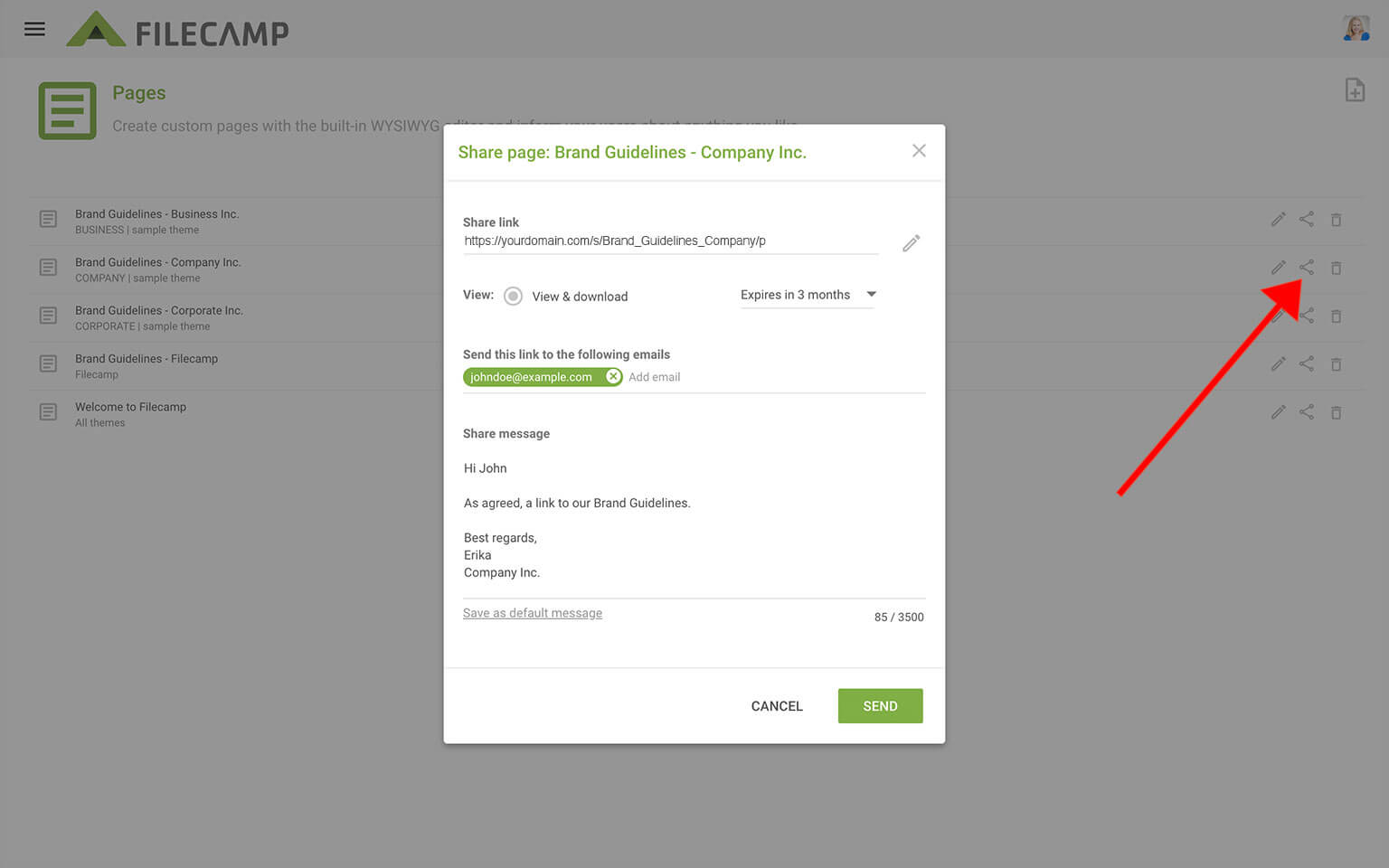Edit Brand Guidelines - Business Inc. page

coord(1278,220)
